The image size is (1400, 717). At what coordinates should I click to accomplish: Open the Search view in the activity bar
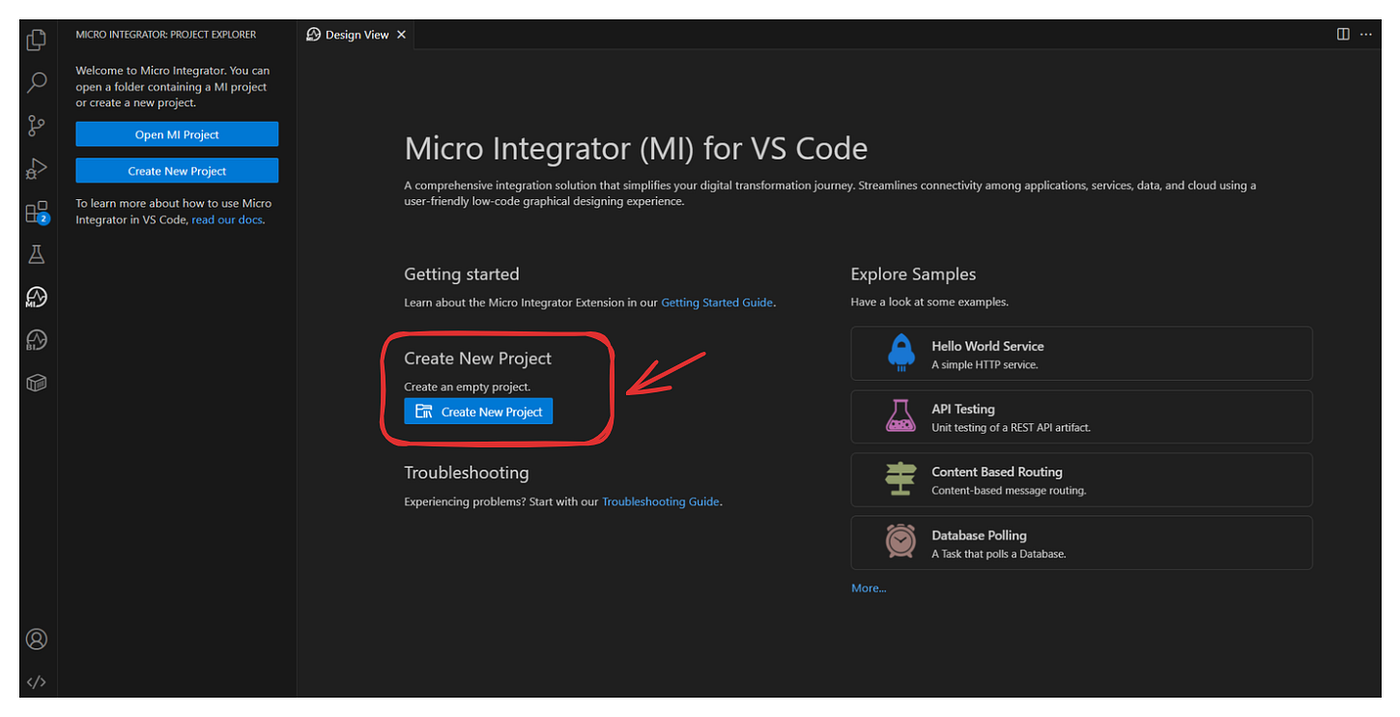click(x=36, y=82)
